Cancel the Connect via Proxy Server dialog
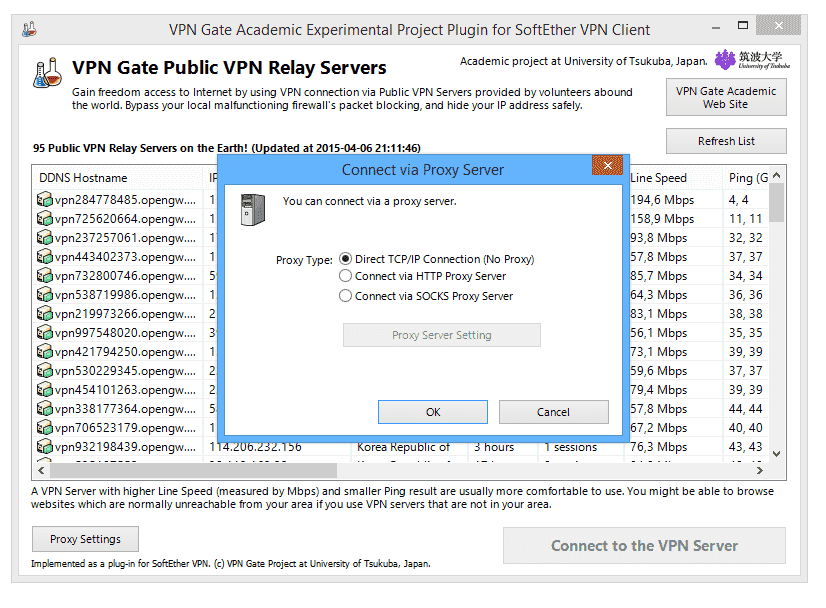The height and width of the screenshot is (608, 826). click(x=553, y=412)
